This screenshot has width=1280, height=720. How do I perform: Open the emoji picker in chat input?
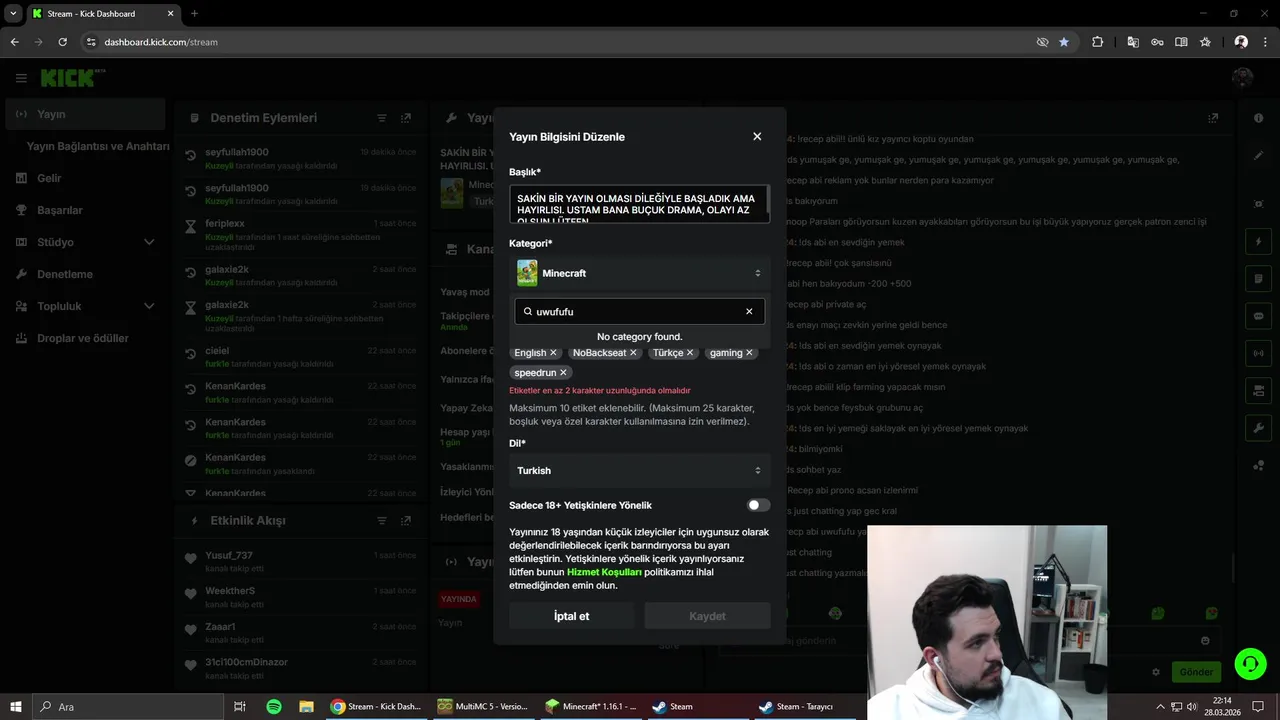click(x=1205, y=641)
